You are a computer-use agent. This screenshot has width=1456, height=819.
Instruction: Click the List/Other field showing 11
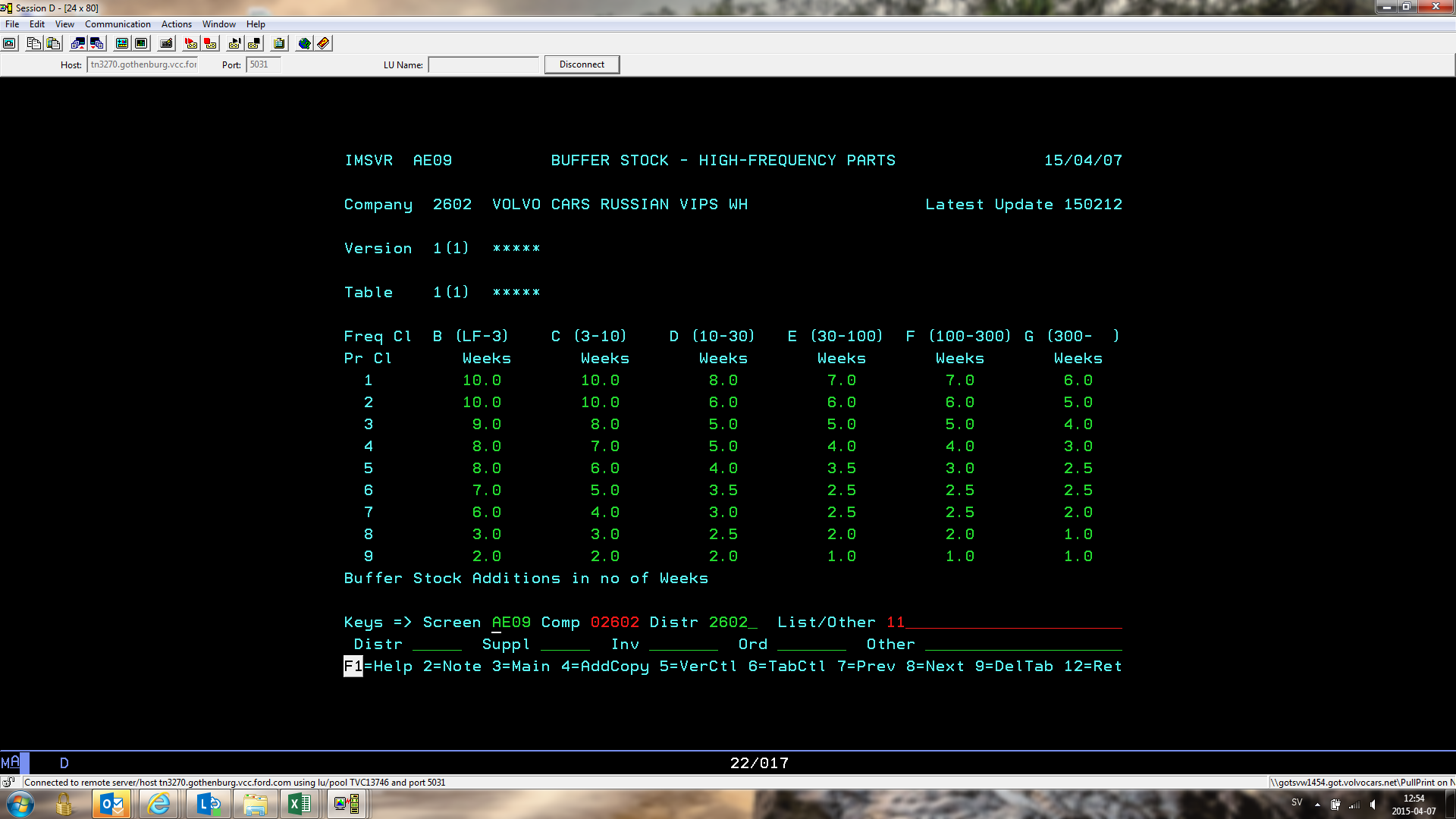(x=1003, y=623)
